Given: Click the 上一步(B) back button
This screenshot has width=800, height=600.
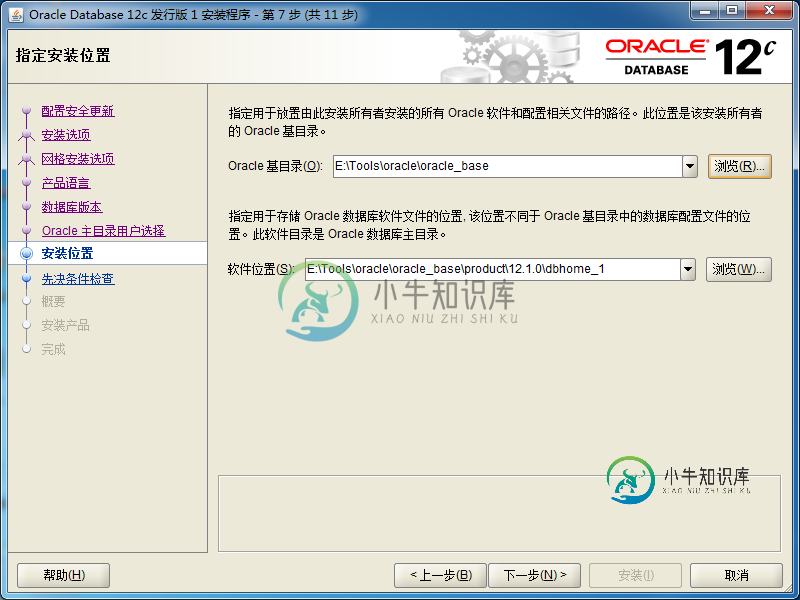Looking at the screenshot, I should click(441, 576).
